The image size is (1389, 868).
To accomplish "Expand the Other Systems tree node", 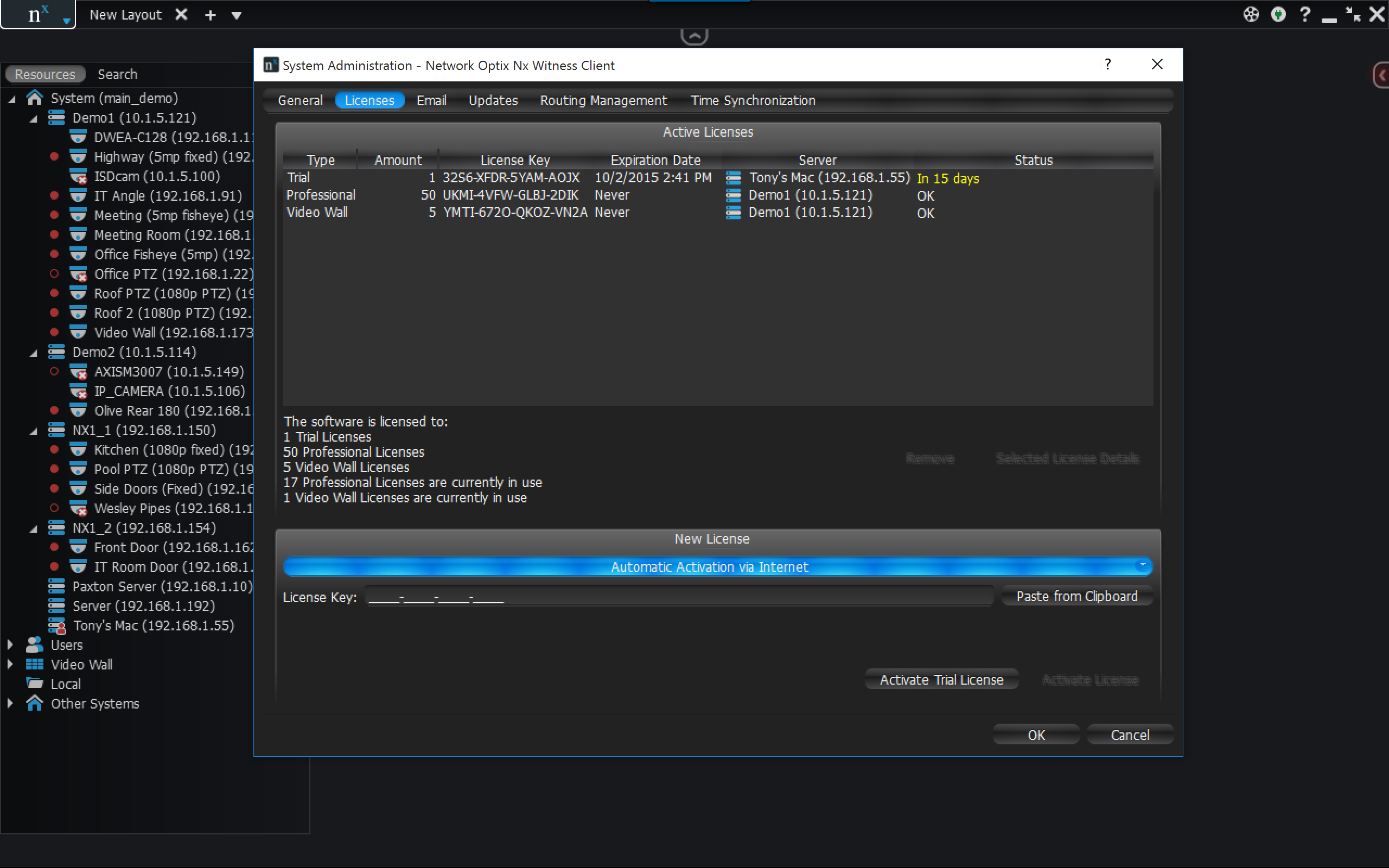I will tap(10, 703).
